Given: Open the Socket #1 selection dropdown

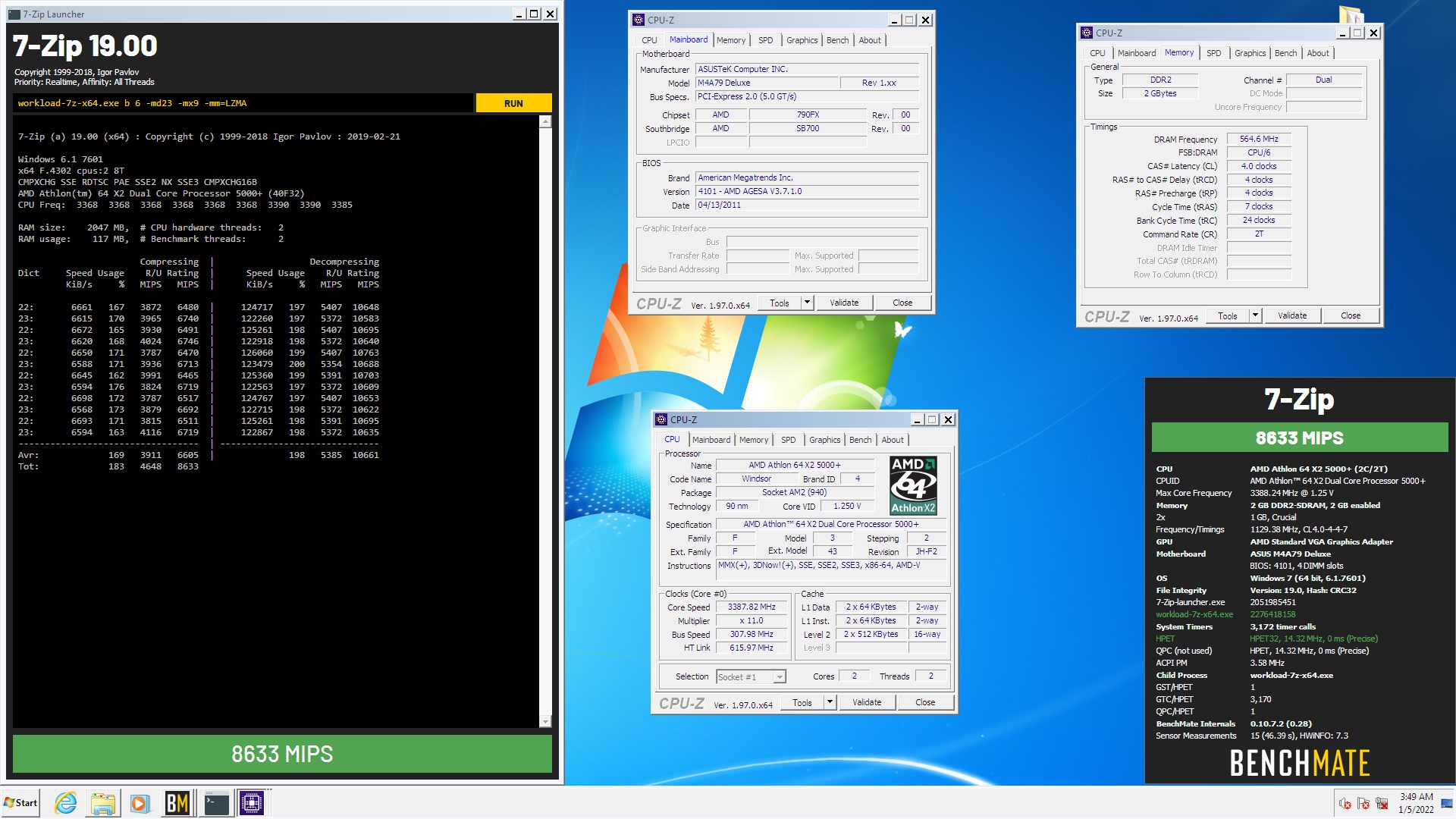Looking at the screenshot, I should pos(751,677).
